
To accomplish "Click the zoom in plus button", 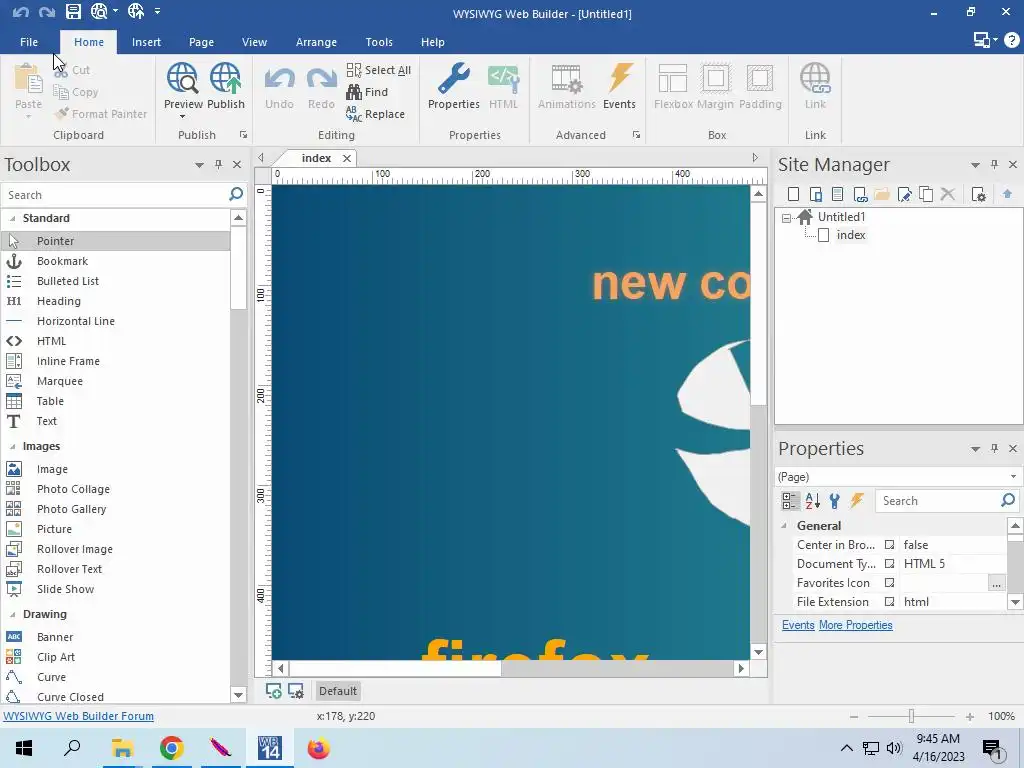I will (x=970, y=716).
